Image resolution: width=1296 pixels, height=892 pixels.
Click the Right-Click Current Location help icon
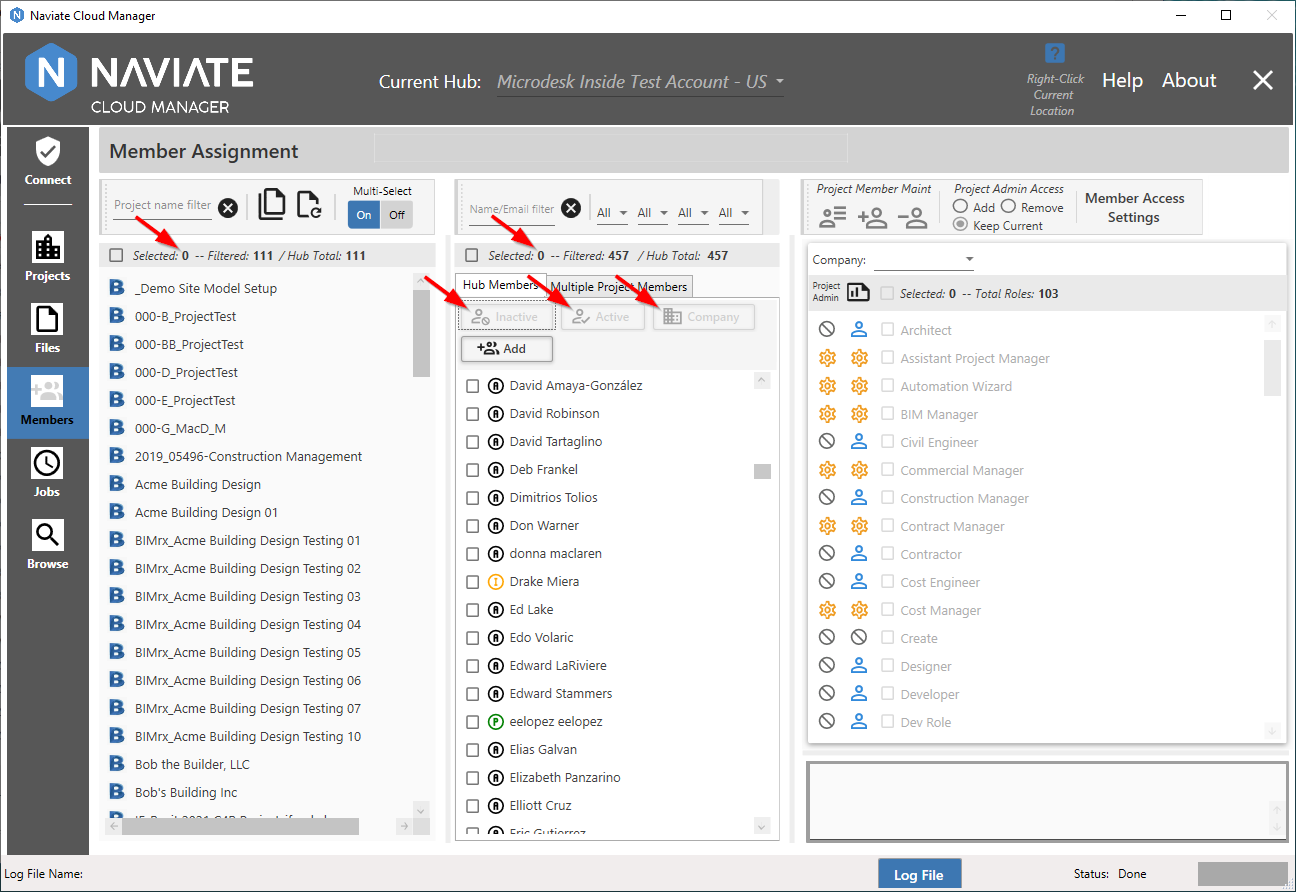coord(1054,53)
